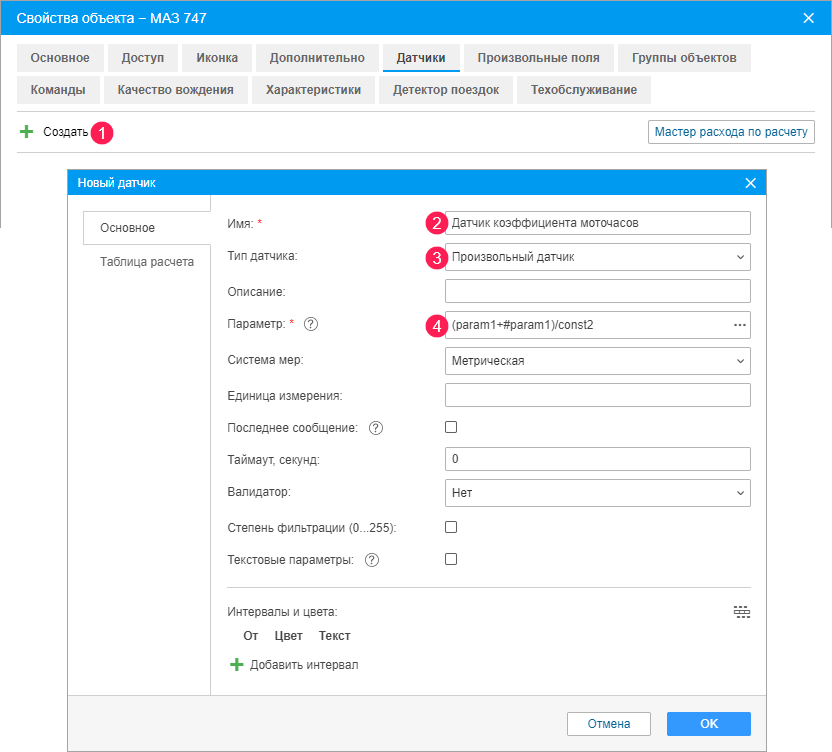Open the parameter three-dots editor button
This screenshot has height=752, width=832.
[740, 325]
